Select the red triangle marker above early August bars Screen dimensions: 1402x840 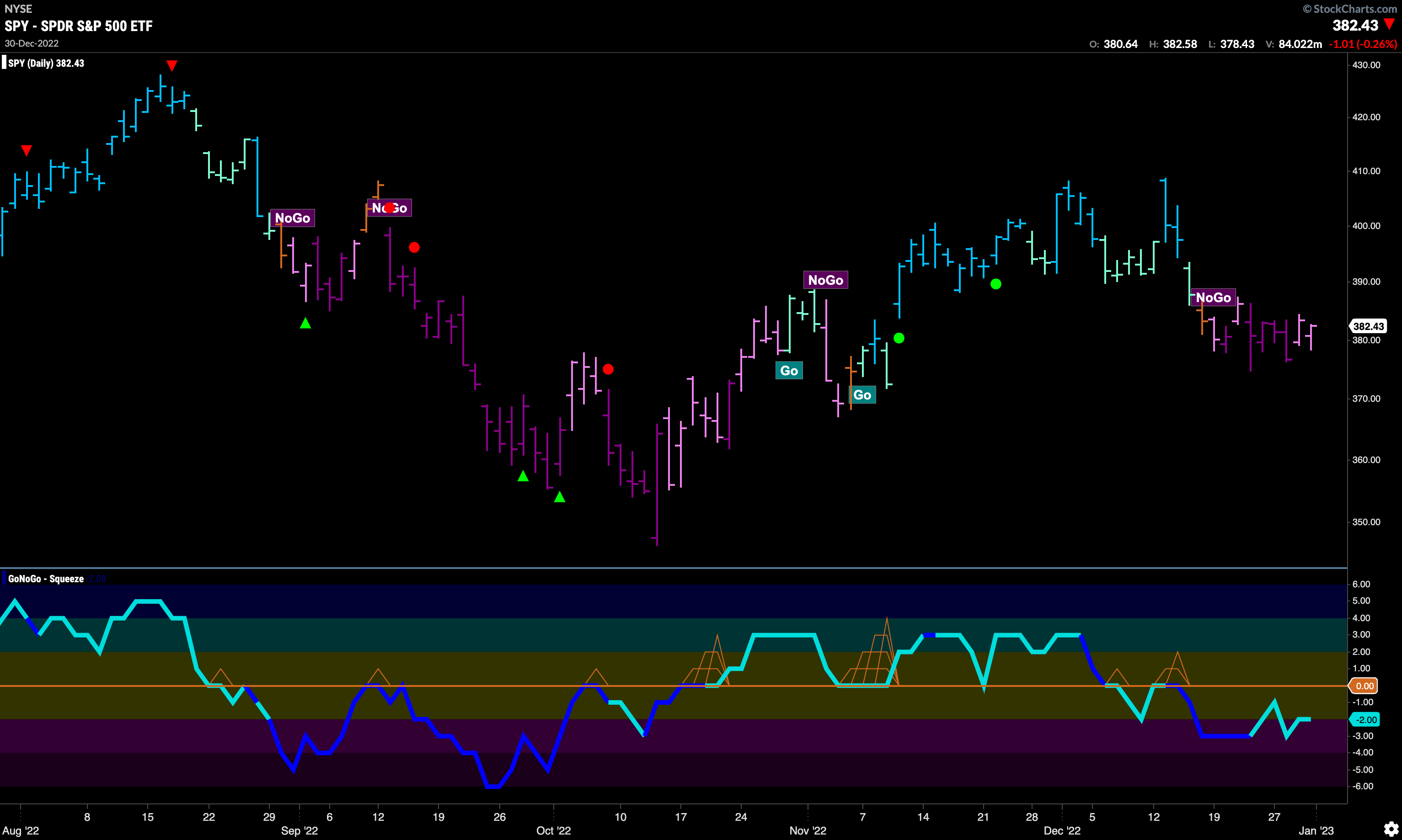[x=26, y=150]
